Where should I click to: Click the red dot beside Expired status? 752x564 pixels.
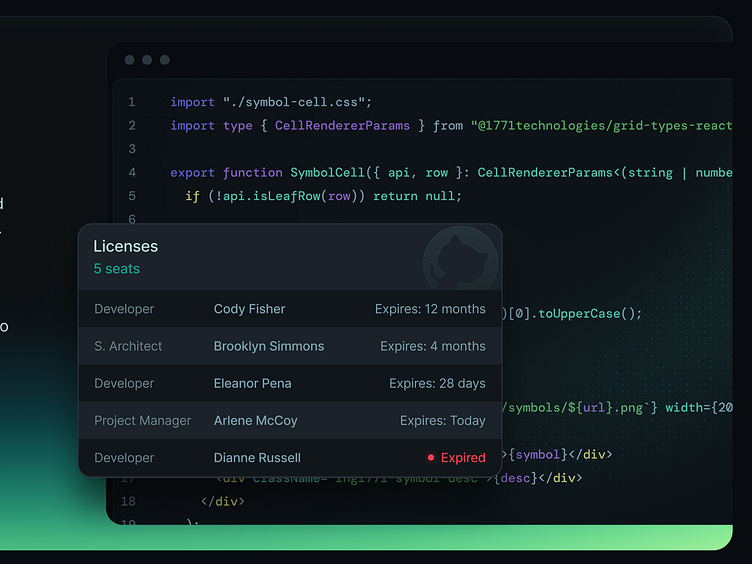(x=431, y=458)
